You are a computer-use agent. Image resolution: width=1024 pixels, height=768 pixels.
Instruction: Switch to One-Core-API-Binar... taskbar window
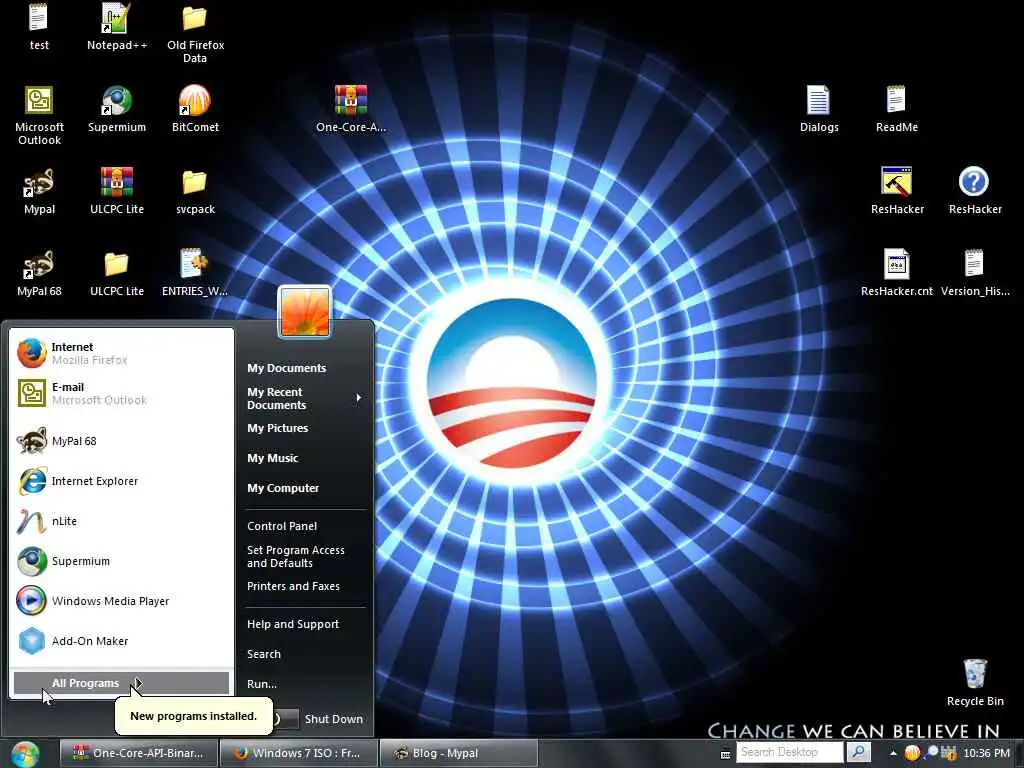click(x=138, y=754)
